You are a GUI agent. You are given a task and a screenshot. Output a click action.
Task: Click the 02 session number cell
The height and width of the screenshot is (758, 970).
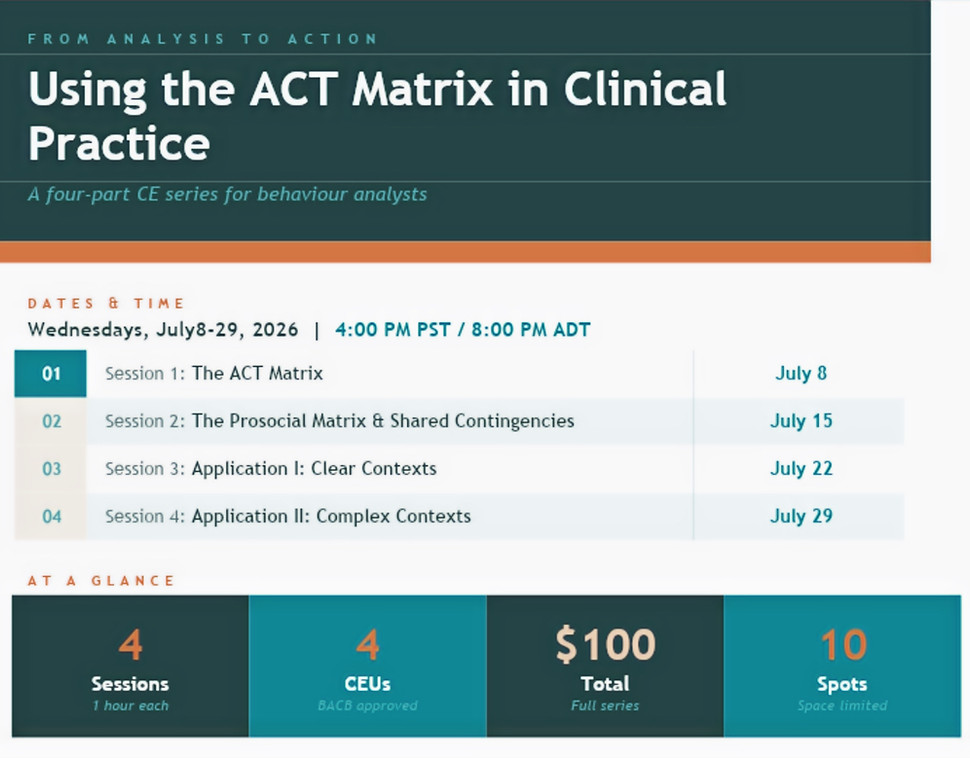[x=51, y=421]
